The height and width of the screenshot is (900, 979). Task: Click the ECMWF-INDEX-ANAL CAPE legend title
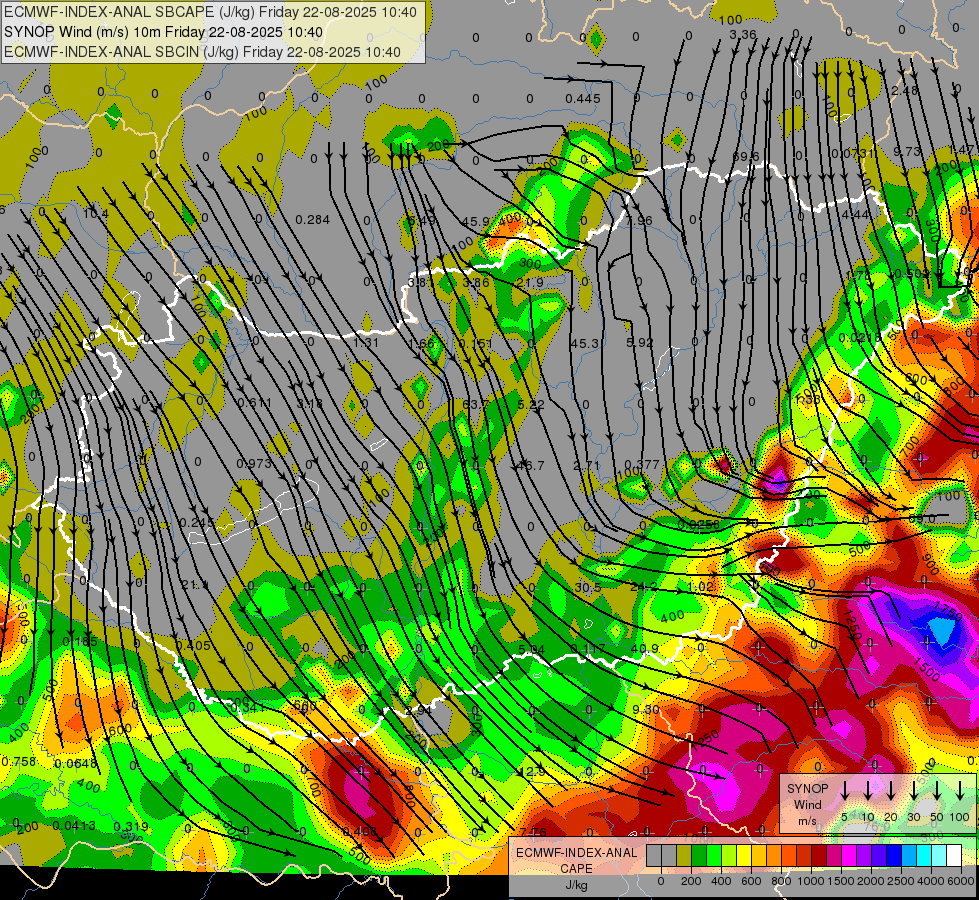click(576, 860)
